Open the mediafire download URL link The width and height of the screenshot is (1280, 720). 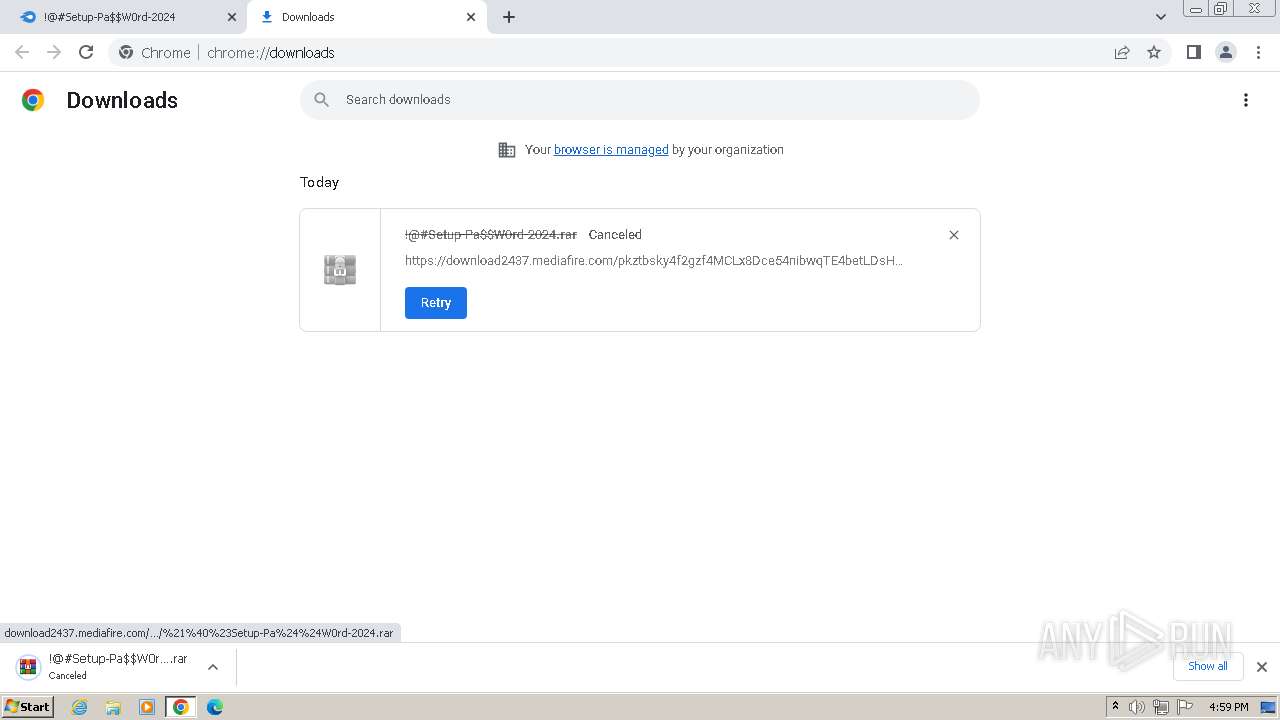point(654,261)
